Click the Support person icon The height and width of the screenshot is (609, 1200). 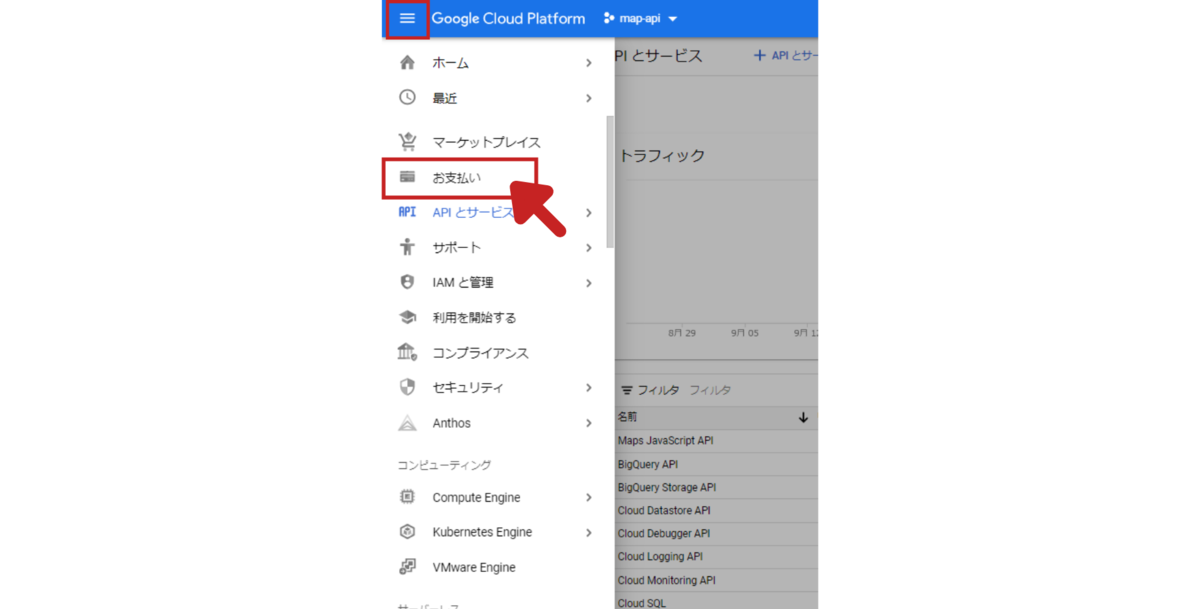(407, 247)
